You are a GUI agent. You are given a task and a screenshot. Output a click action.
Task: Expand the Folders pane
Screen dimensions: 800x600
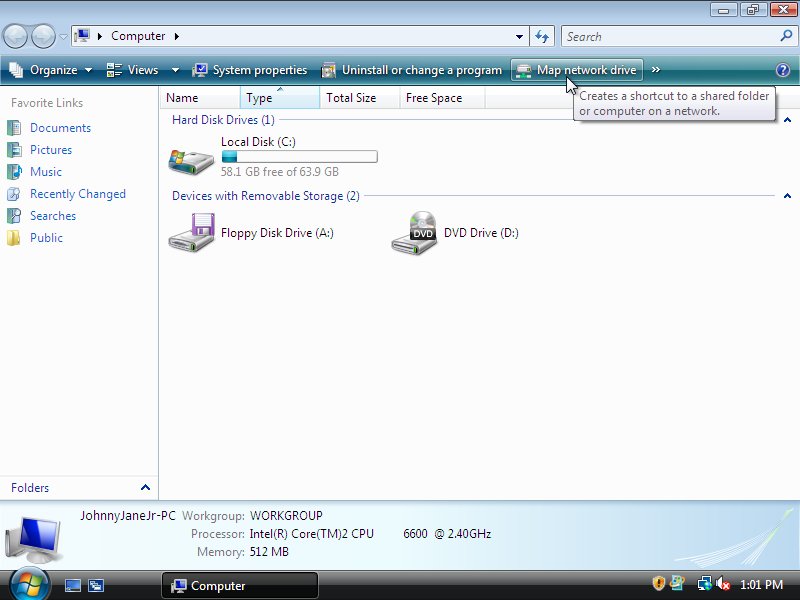pyautogui.click(x=145, y=488)
